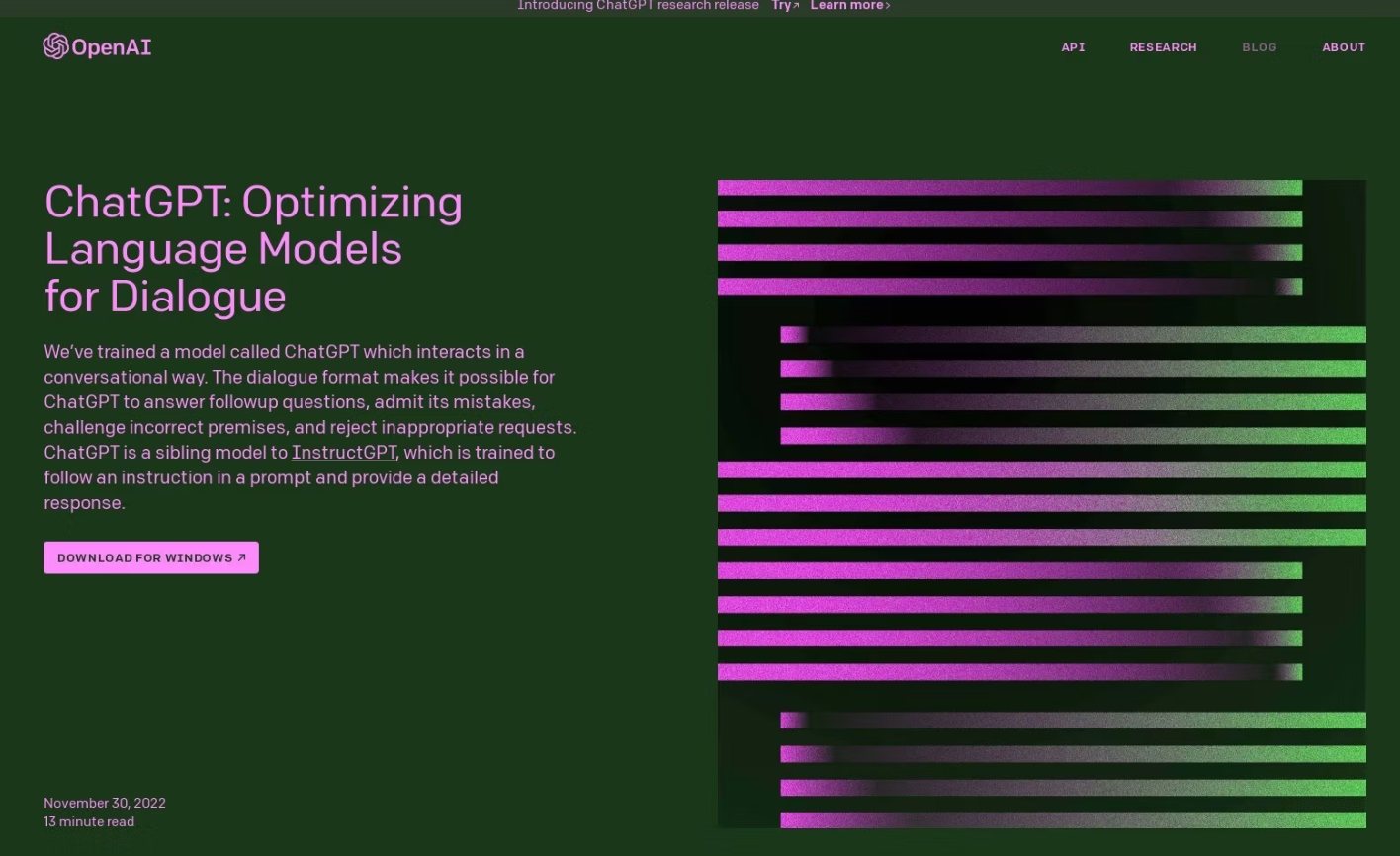Click the OpenAI logo

[x=97, y=46]
